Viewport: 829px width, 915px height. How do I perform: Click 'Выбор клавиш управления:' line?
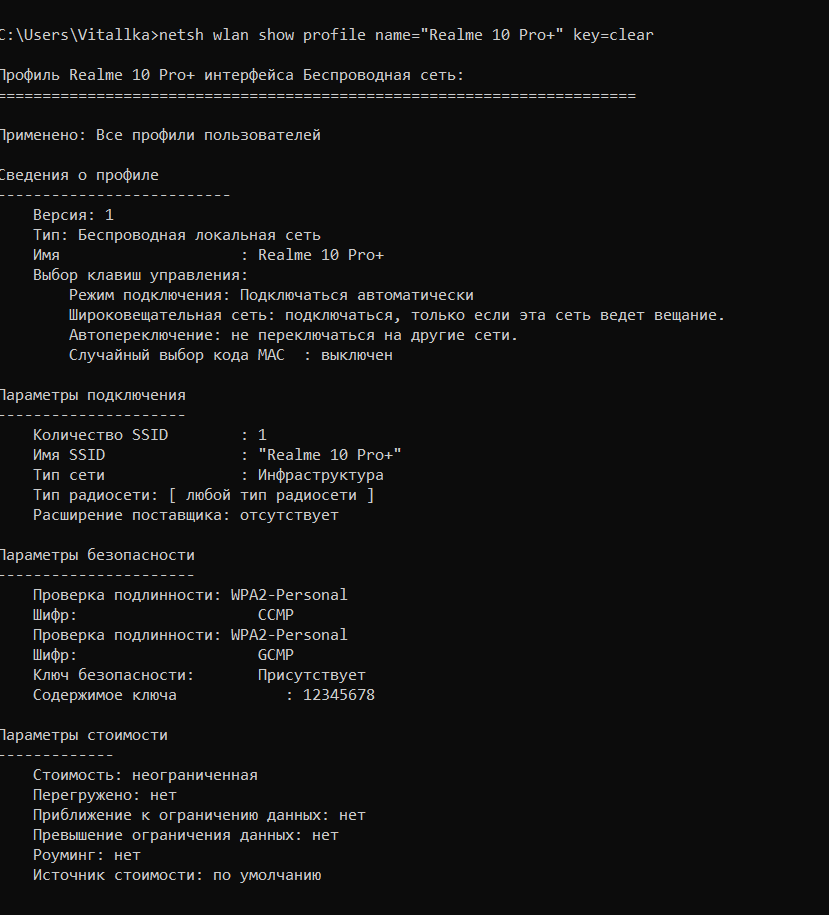click(141, 275)
